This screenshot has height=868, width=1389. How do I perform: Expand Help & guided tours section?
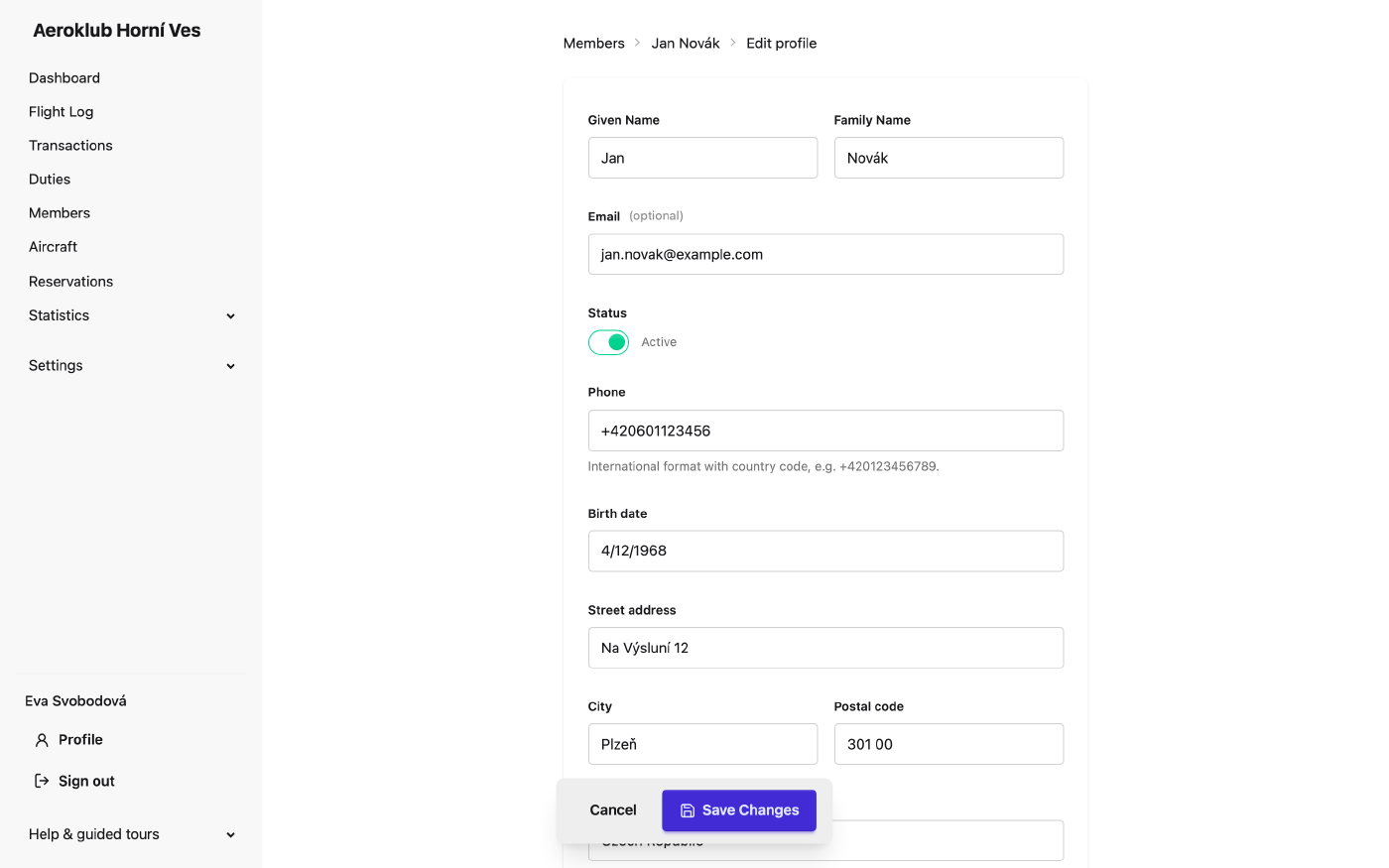[x=132, y=834]
